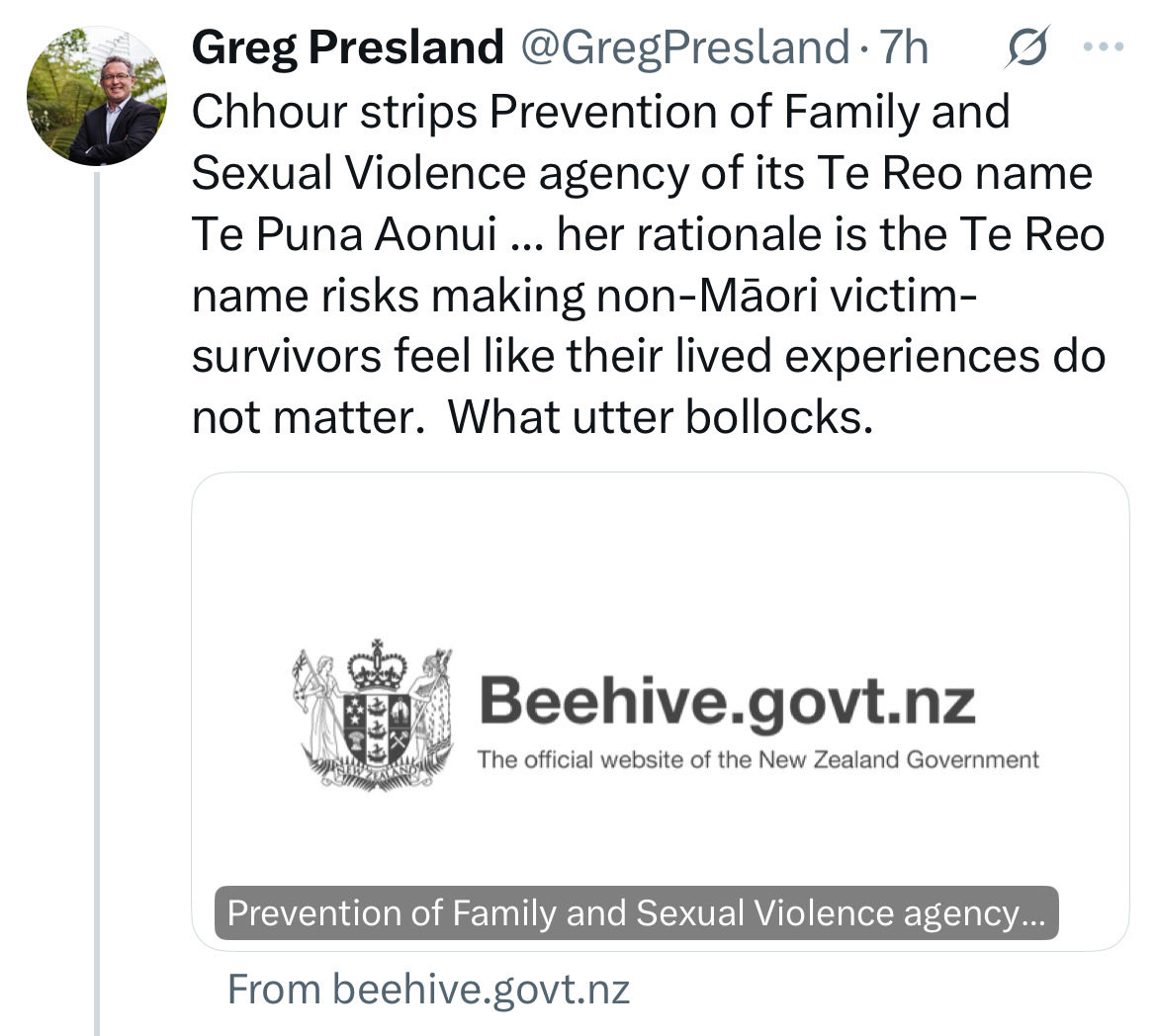
Task: Click the 7h post timestamp
Action: point(903,47)
